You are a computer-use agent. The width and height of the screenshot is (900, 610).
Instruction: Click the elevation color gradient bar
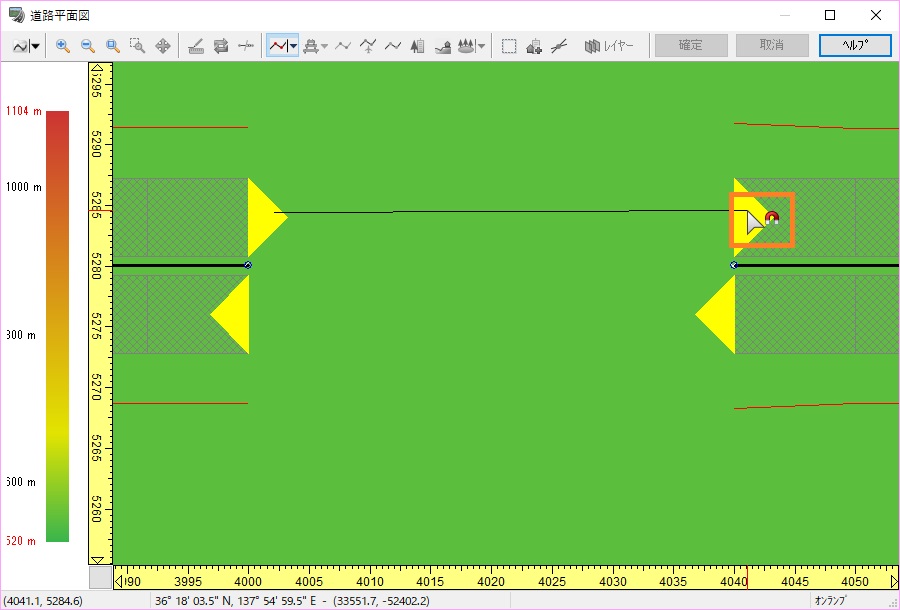[x=57, y=326]
